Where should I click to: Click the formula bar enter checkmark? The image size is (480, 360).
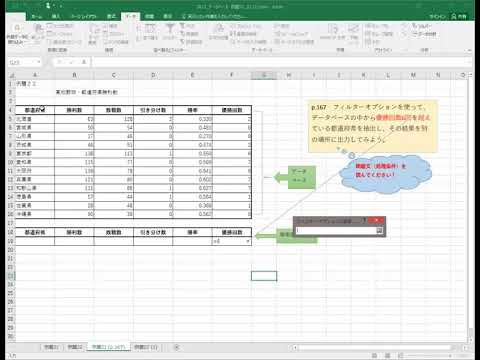click(x=72, y=62)
